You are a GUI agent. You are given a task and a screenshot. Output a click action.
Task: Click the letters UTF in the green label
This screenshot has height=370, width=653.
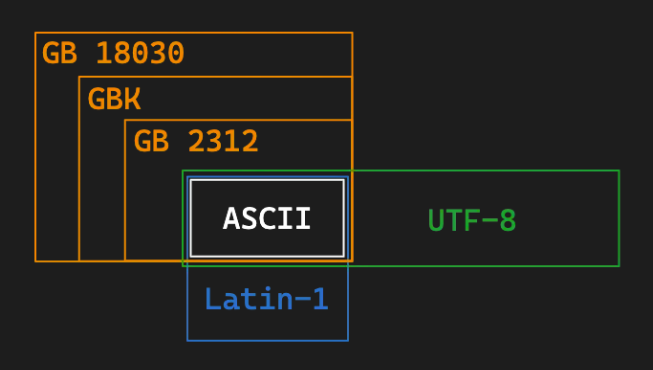pyautogui.click(x=454, y=220)
